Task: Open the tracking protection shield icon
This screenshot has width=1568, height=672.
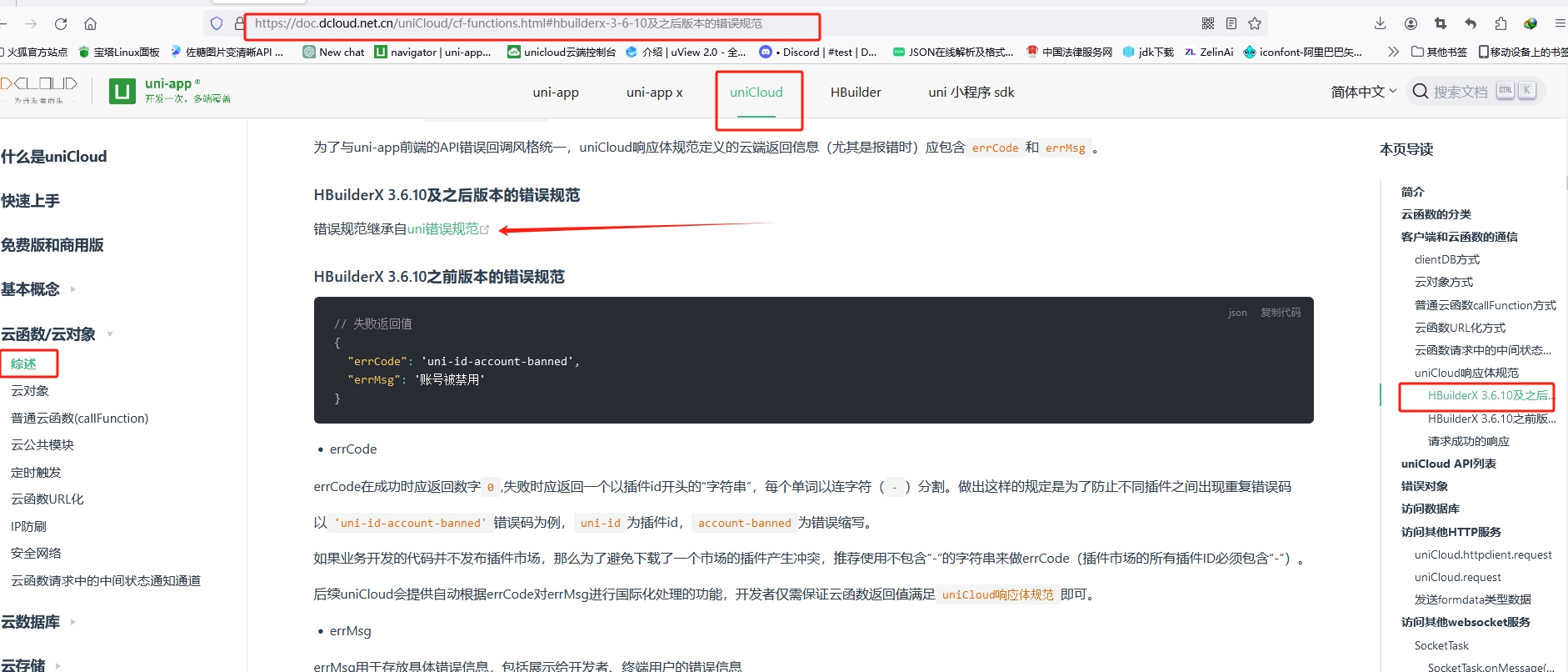Action: point(217,23)
